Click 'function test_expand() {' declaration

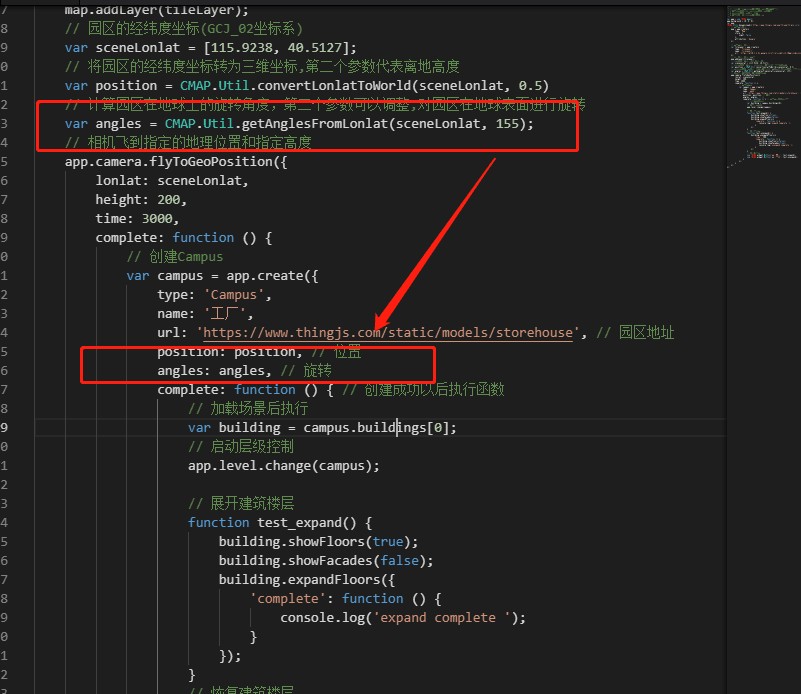point(280,523)
